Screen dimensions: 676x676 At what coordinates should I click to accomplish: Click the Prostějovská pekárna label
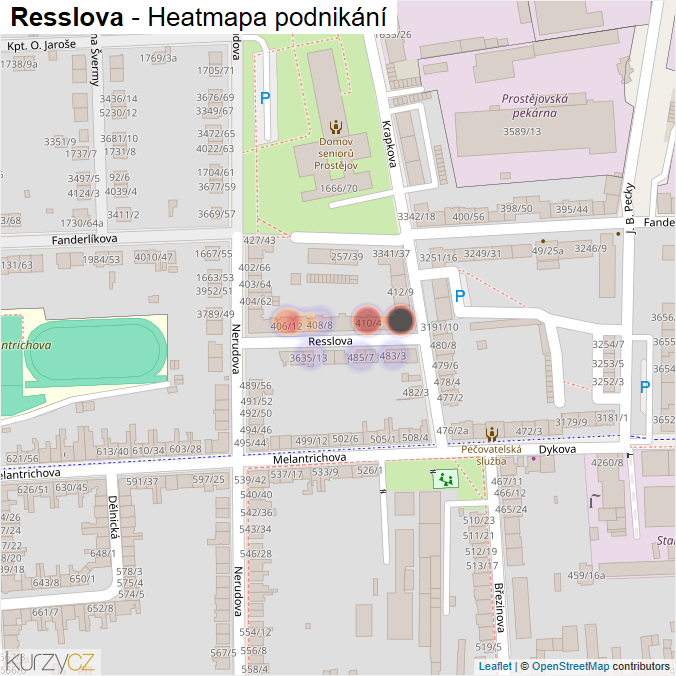[535, 106]
